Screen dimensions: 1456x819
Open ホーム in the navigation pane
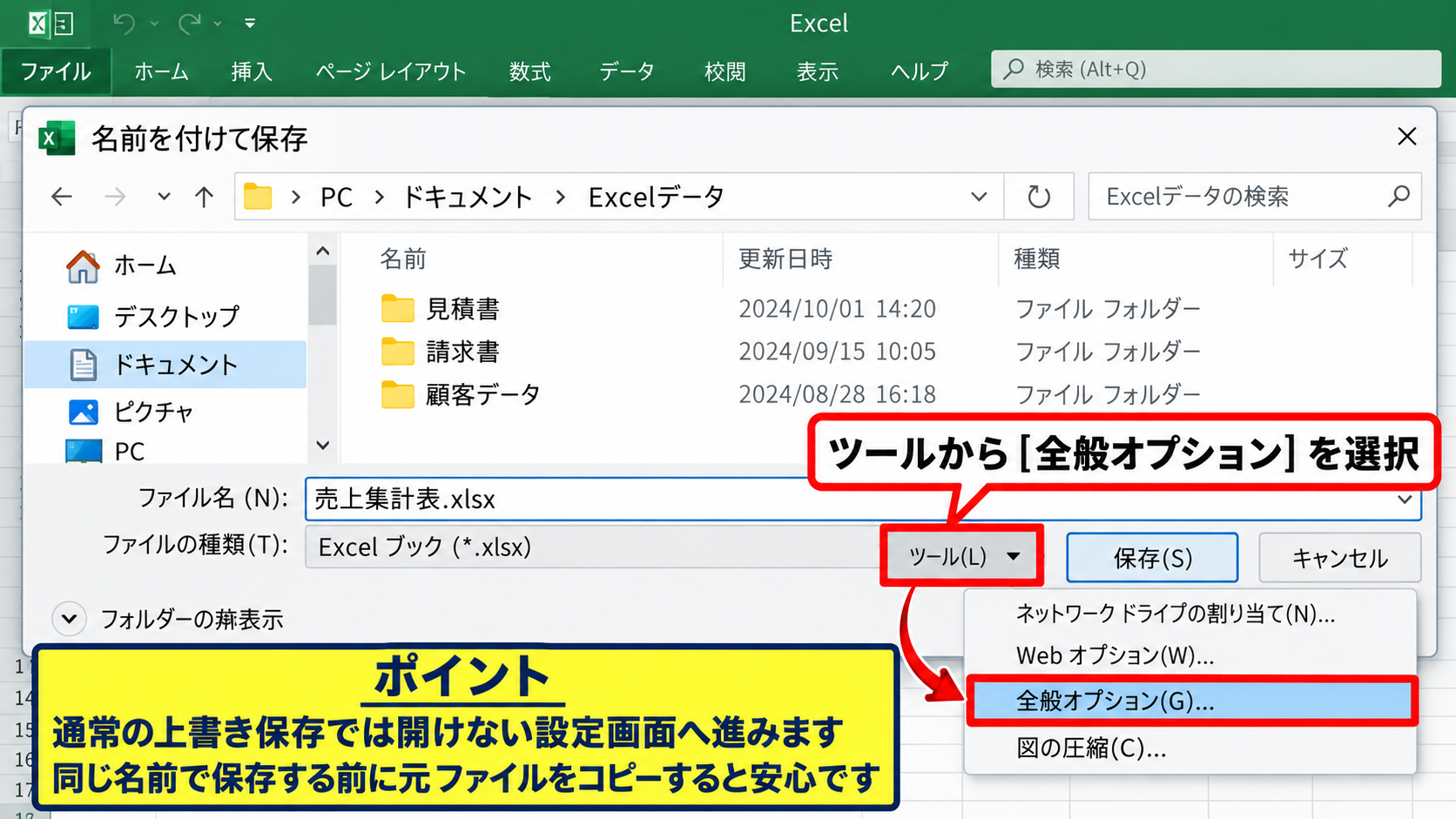[x=122, y=265]
